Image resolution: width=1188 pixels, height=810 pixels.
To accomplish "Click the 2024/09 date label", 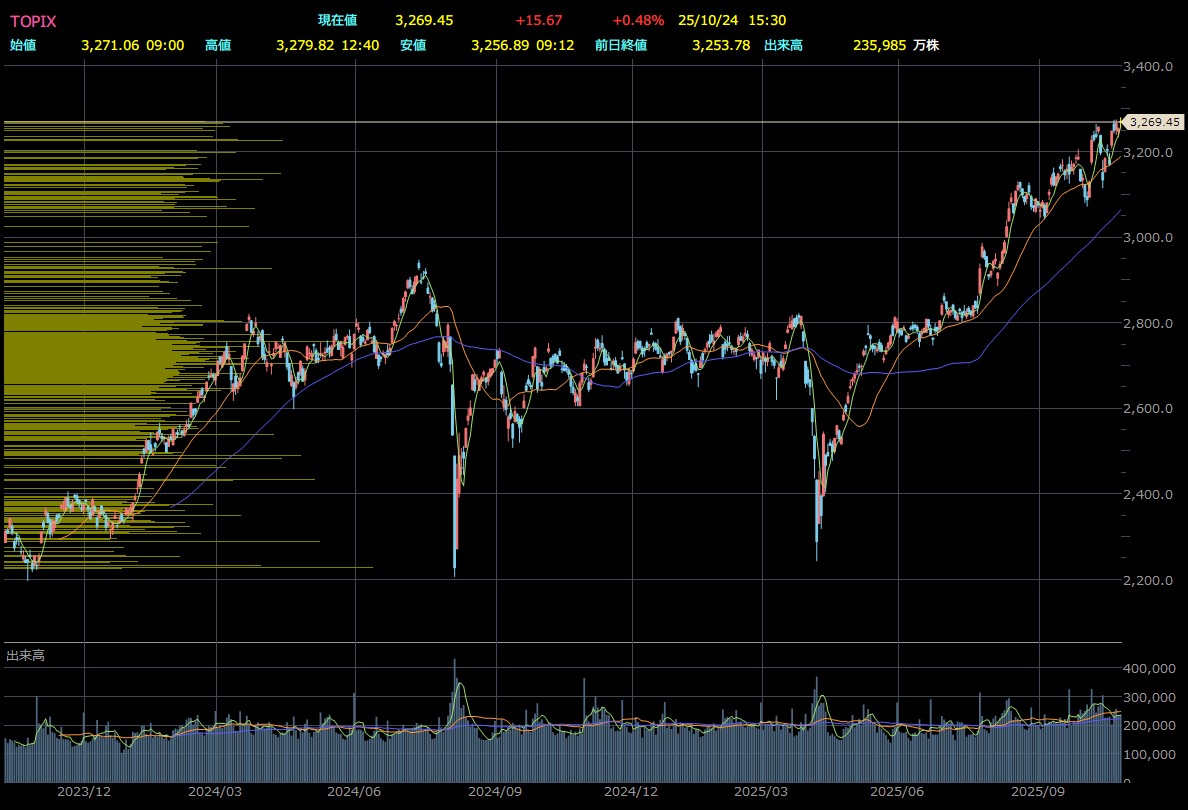I will (x=495, y=792).
